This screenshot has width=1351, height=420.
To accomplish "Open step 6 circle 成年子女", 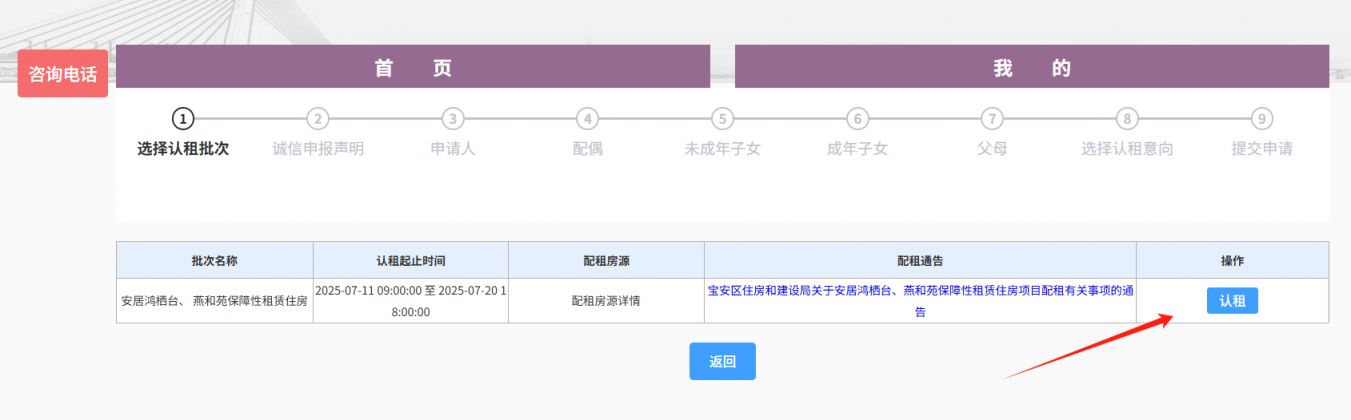I will 857,118.
